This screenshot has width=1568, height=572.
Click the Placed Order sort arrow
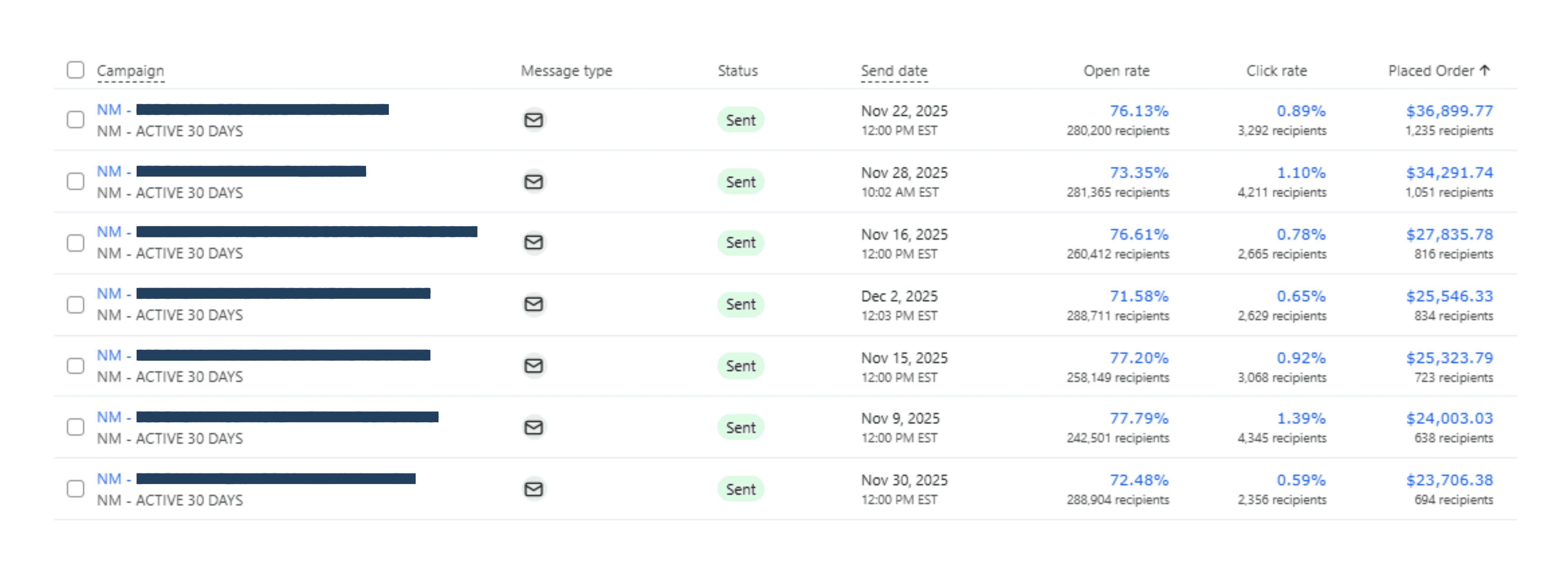[x=1485, y=71]
